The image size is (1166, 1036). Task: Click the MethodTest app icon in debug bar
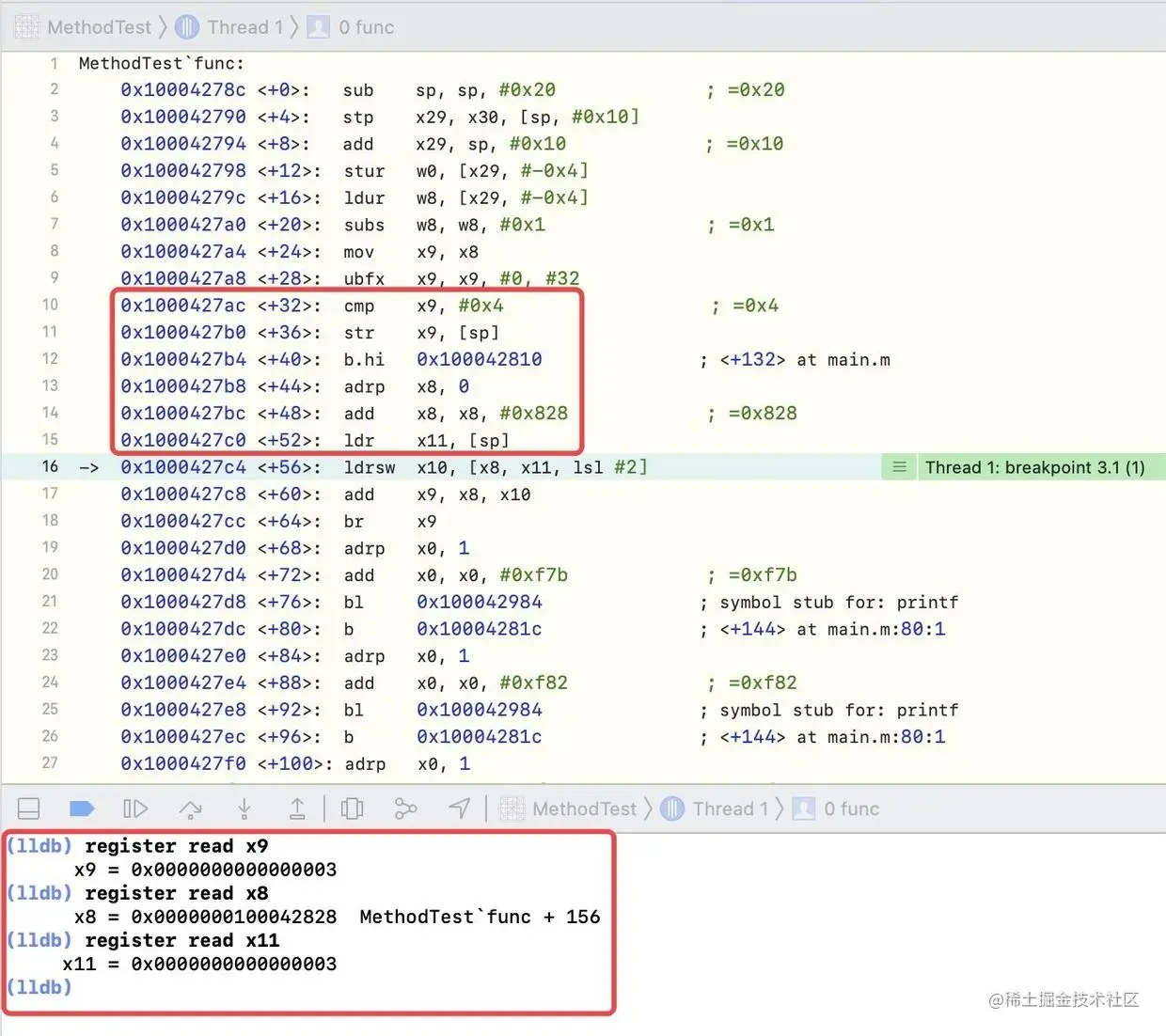tap(512, 808)
